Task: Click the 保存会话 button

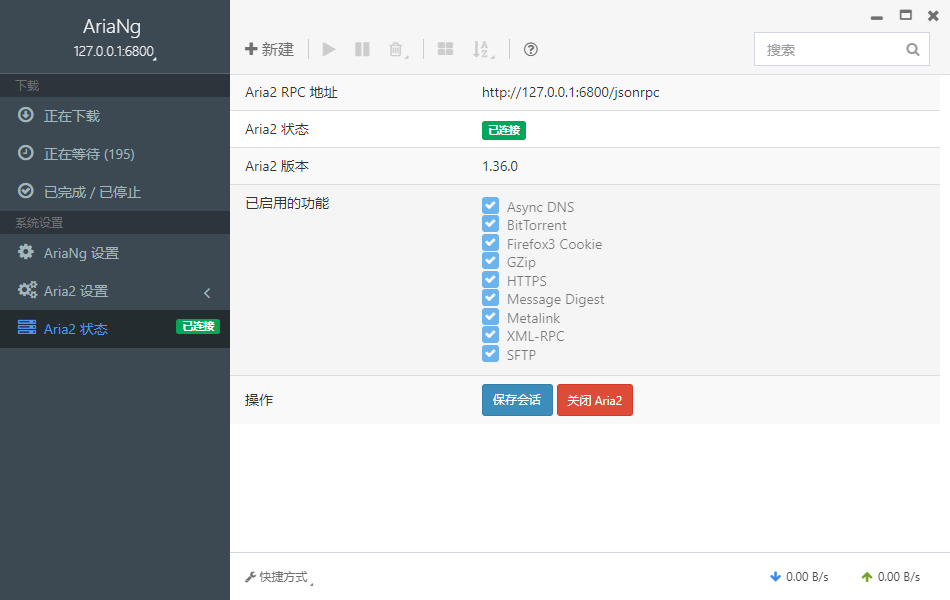Action: (517, 400)
